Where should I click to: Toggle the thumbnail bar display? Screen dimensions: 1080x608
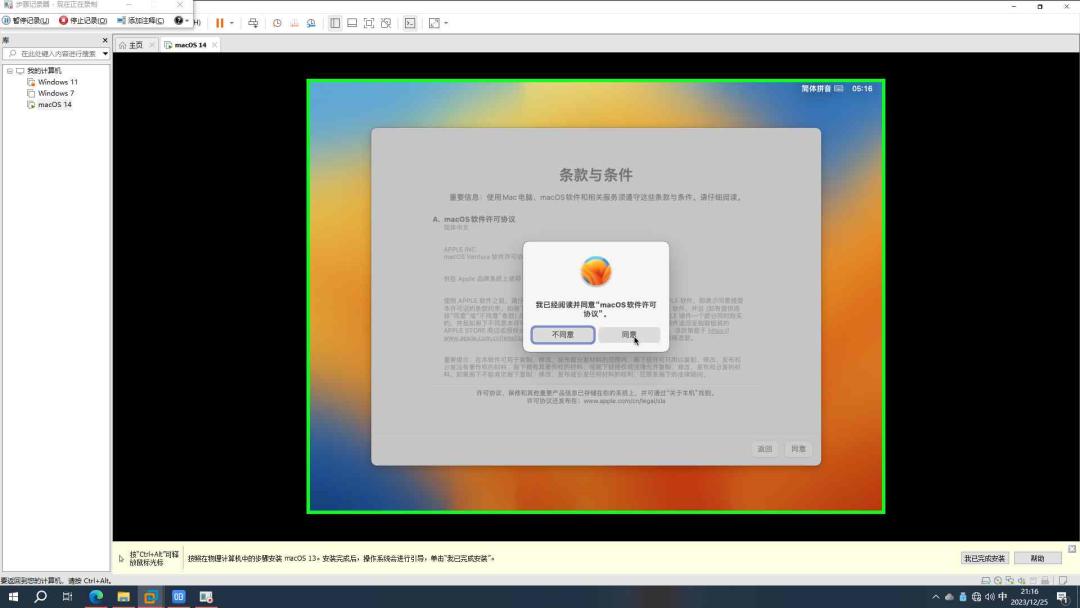pos(351,22)
